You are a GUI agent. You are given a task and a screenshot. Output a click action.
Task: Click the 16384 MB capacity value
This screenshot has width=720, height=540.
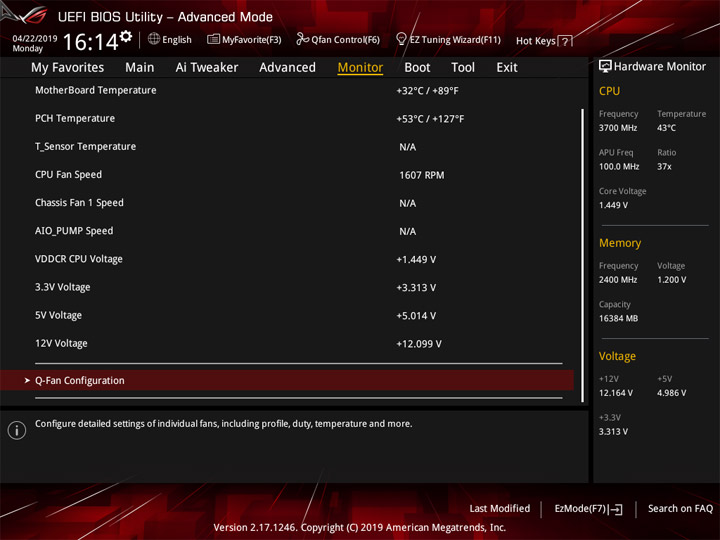[618, 318]
